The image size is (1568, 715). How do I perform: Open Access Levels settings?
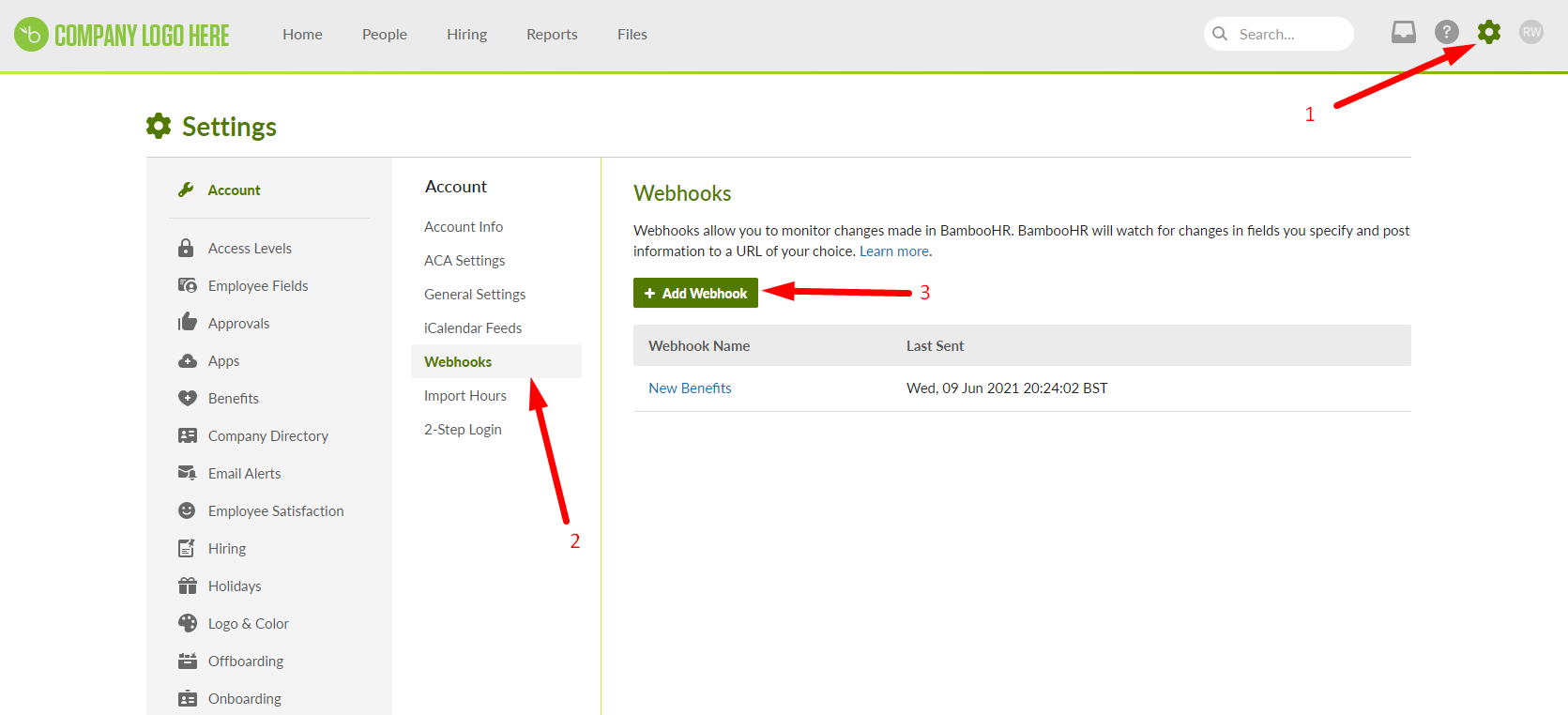tap(250, 248)
